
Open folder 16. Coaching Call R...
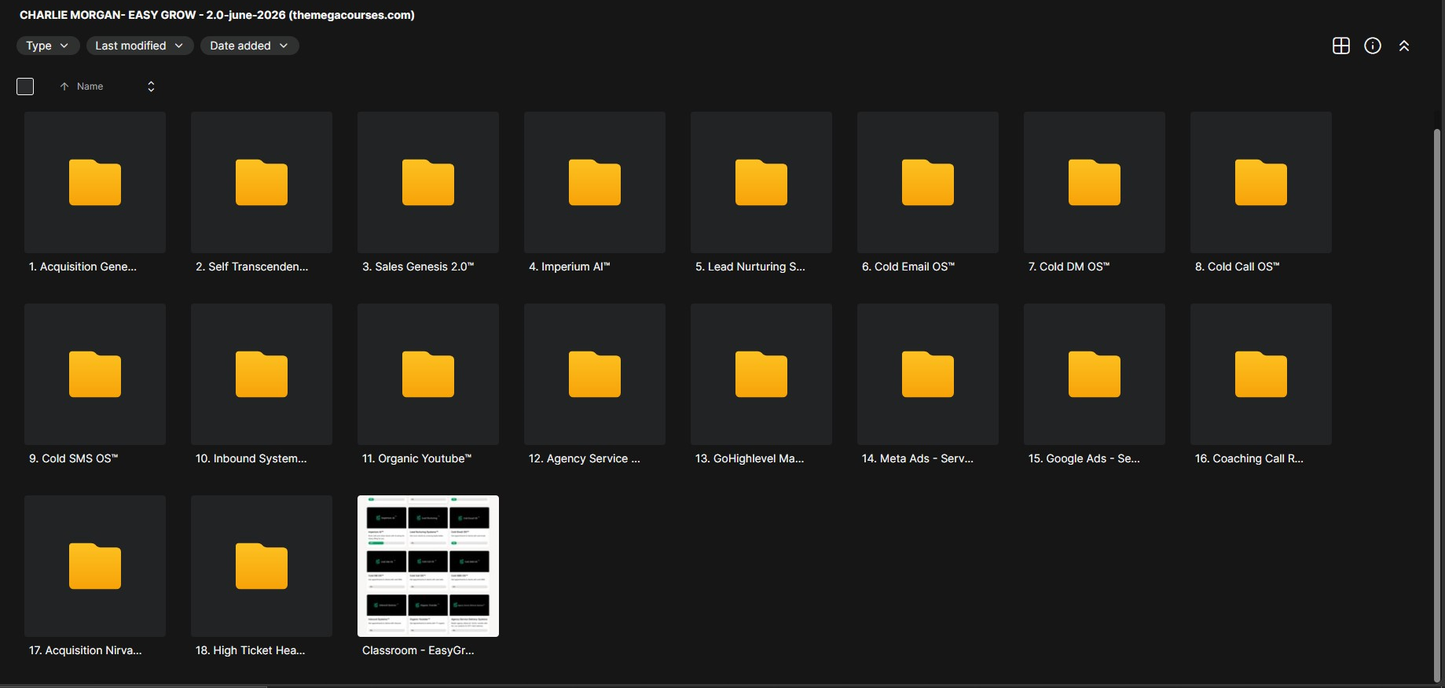coord(1261,374)
